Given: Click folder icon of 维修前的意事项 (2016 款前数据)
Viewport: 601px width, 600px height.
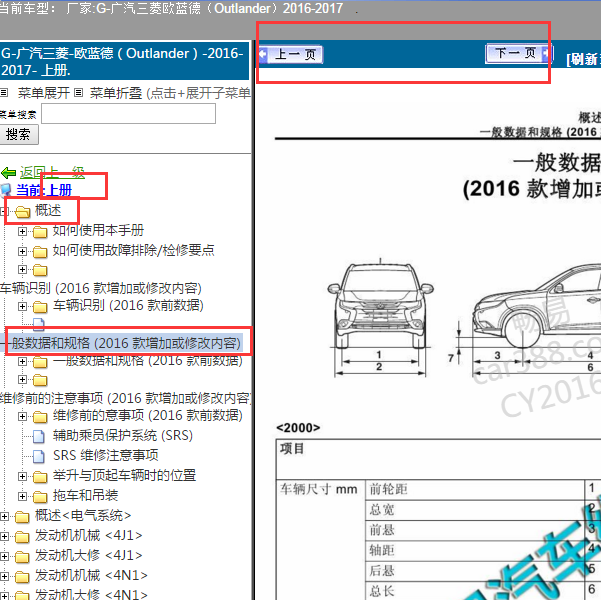Looking at the screenshot, I should tap(40, 417).
